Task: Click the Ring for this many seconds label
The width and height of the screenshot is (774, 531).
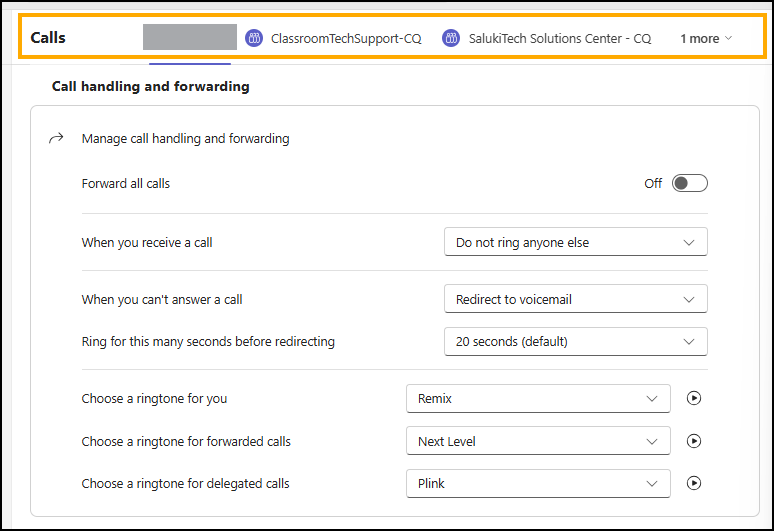Action: (x=208, y=341)
